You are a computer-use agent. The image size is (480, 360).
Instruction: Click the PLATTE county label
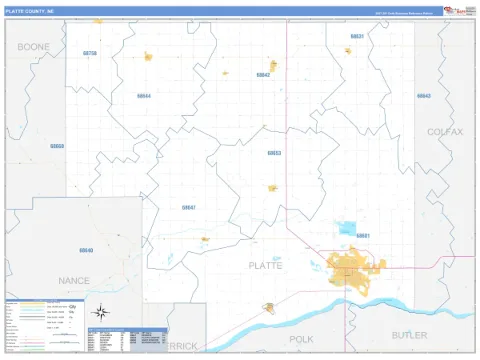tap(265, 266)
